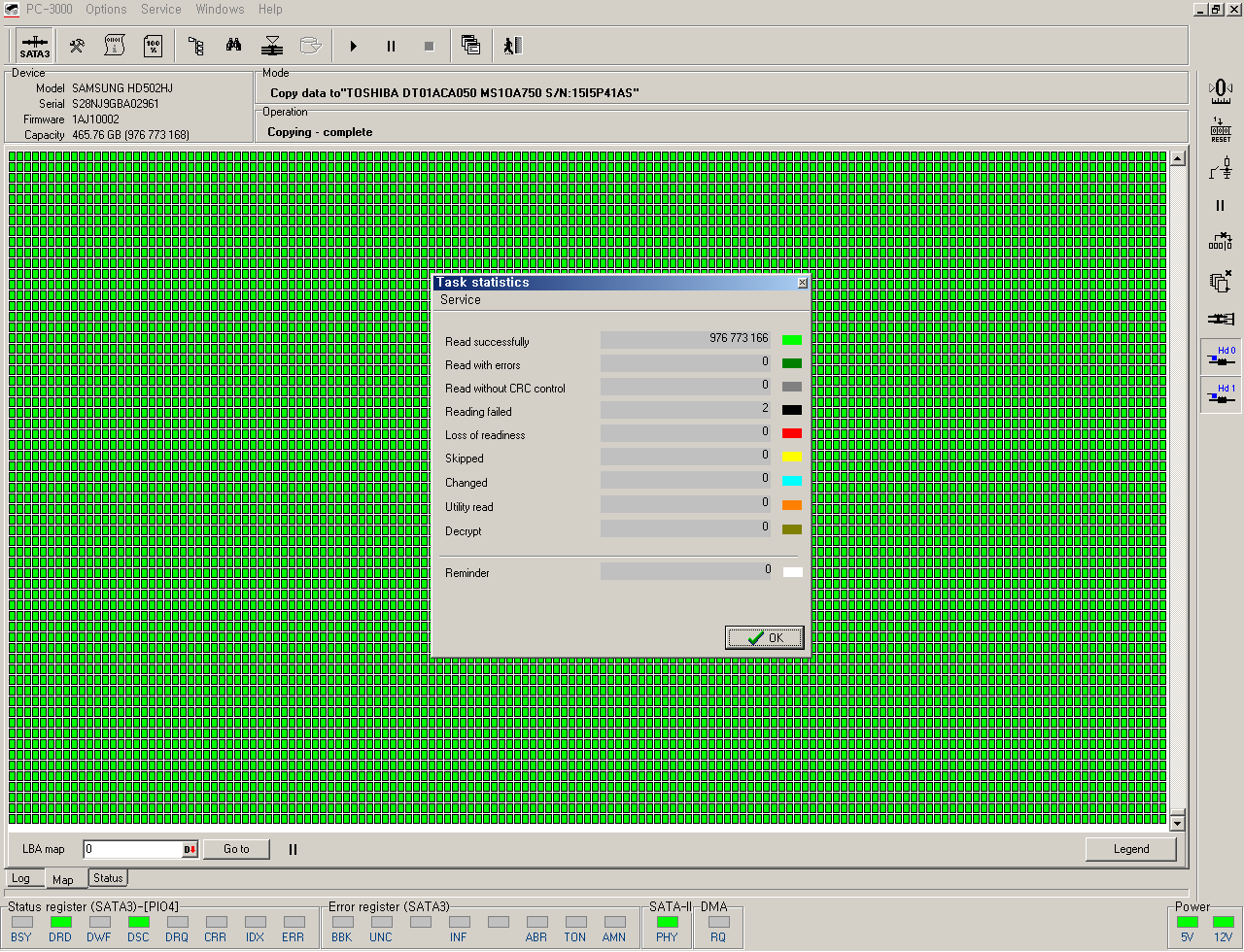Click the 12V power indicator

tap(1224, 922)
